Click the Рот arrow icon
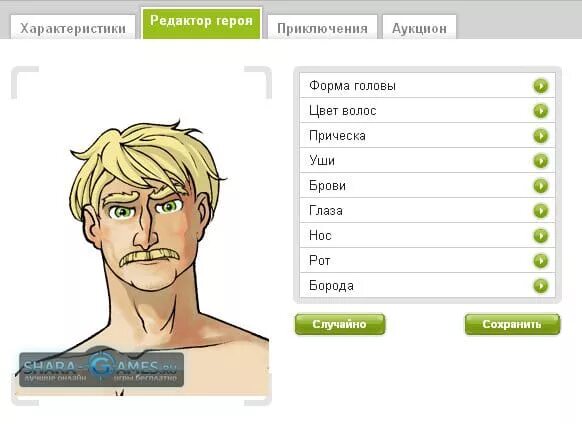The height and width of the screenshot is (424, 582). [x=540, y=261]
